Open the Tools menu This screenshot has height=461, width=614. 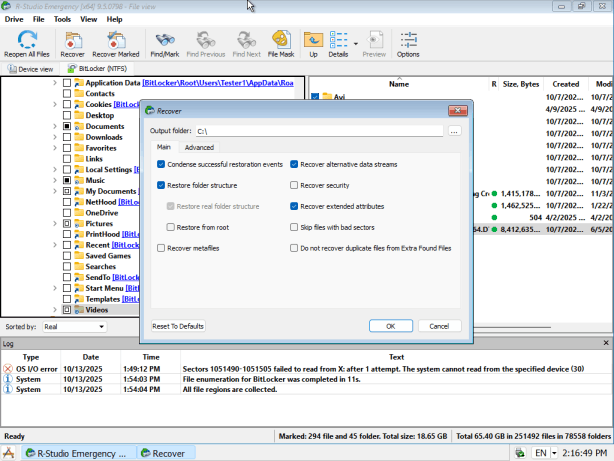click(x=62, y=19)
